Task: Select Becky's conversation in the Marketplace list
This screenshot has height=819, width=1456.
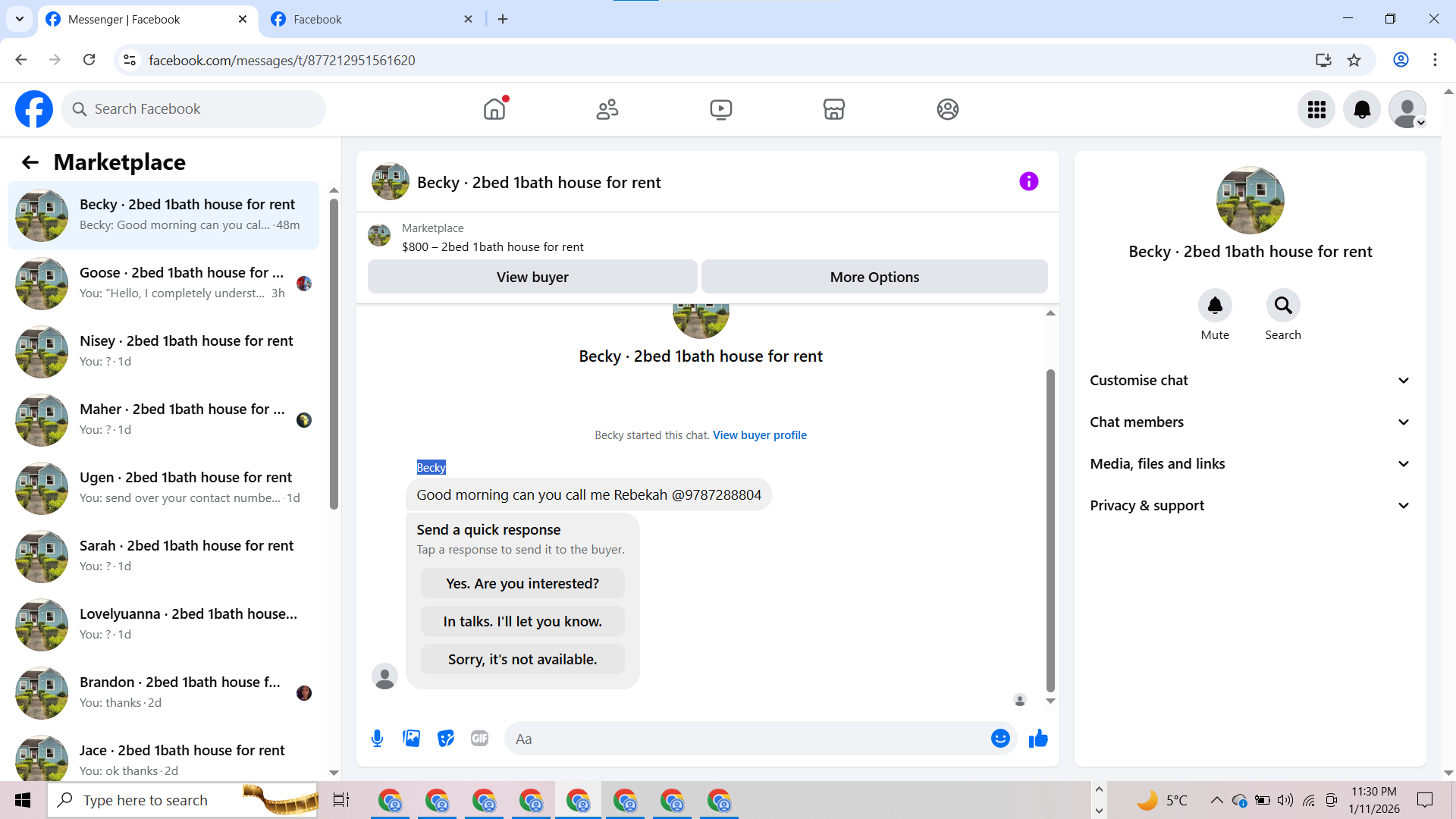Action: 163,215
